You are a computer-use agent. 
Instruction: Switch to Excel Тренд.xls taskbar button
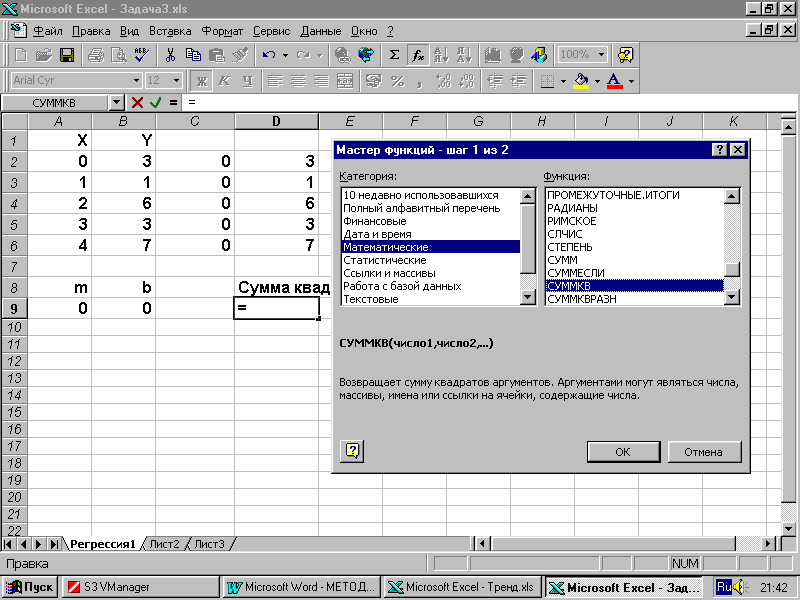pos(462,587)
